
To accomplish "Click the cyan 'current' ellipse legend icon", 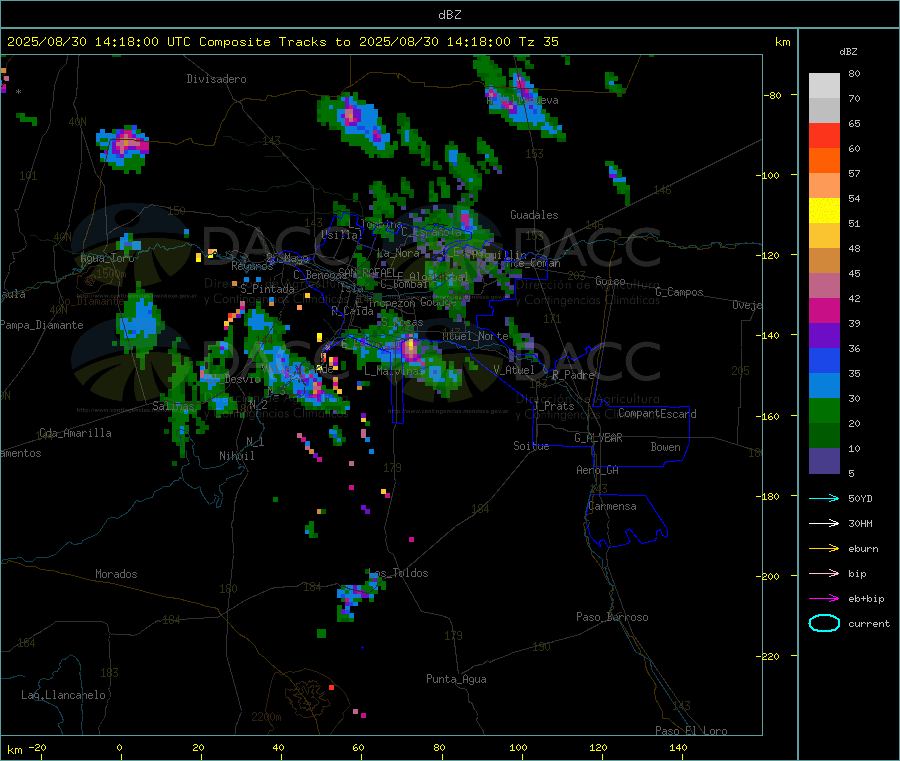I will point(824,623).
